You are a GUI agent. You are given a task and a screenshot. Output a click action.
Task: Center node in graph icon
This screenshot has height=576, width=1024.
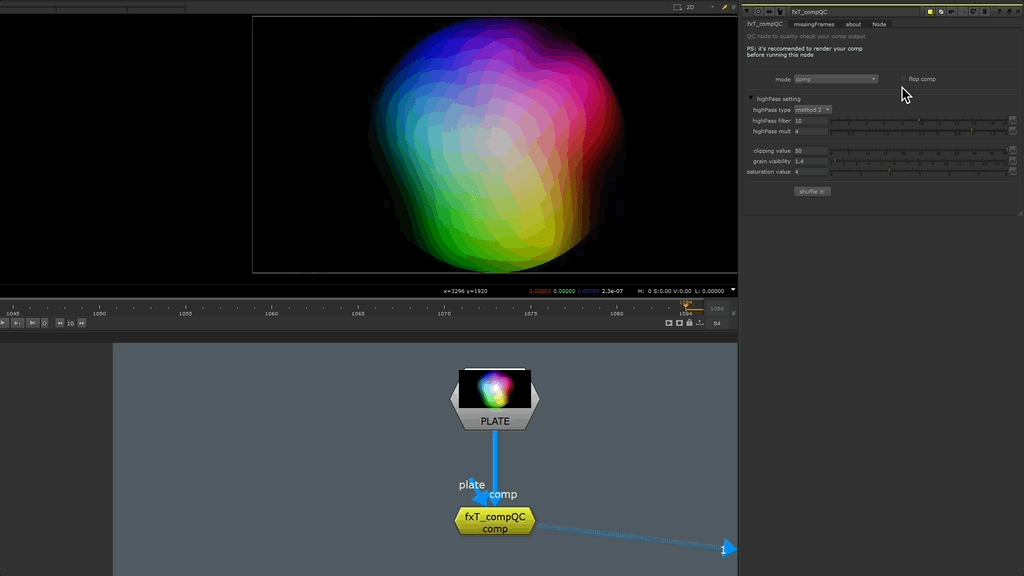point(758,12)
